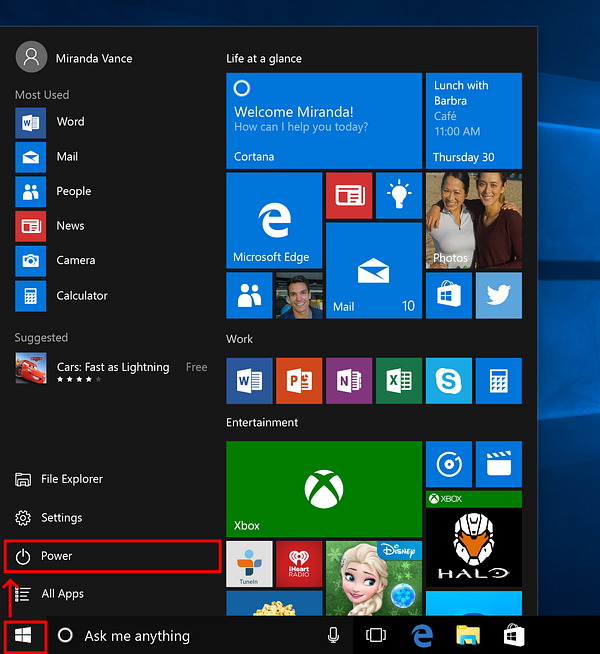Open the Store tile in Life at a glance

click(449, 296)
